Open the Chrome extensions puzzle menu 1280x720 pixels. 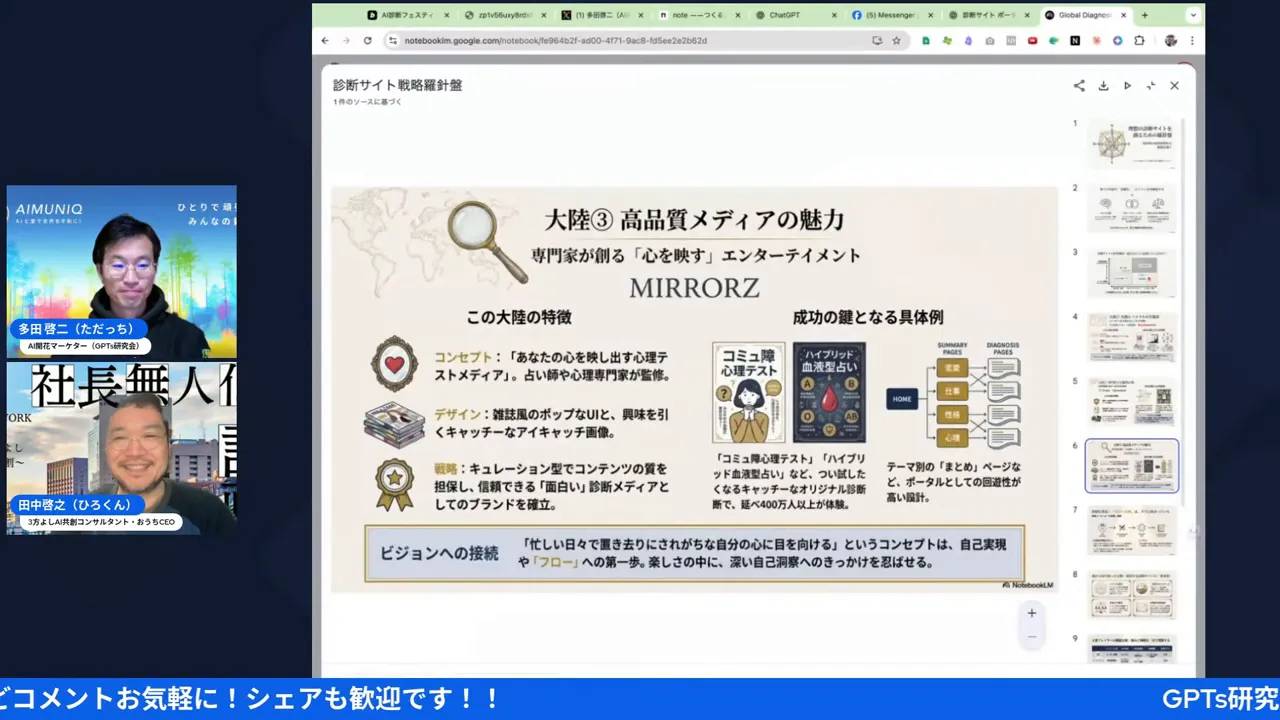coord(1140,40)
